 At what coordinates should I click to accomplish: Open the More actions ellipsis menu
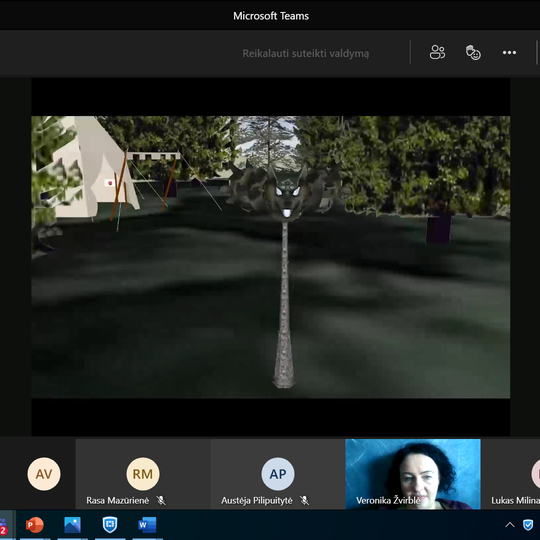point(509,53)
